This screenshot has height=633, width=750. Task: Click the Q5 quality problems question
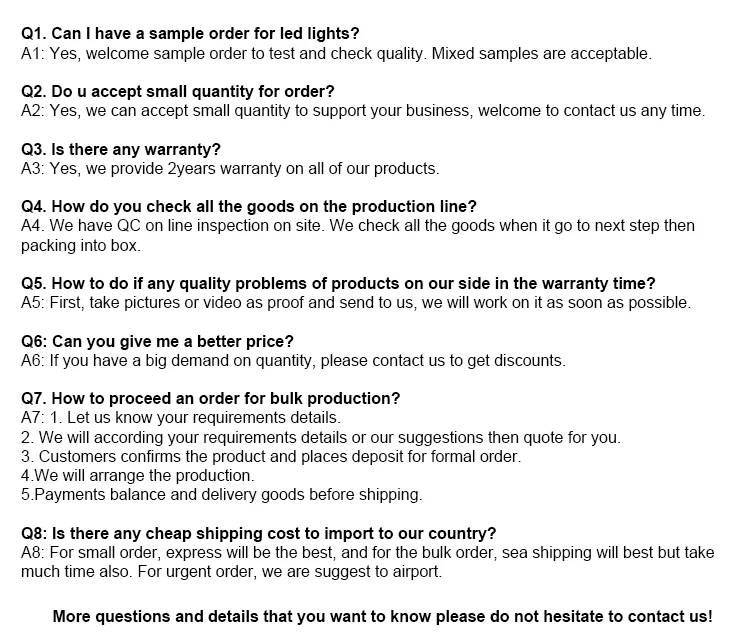pos(339,284)
